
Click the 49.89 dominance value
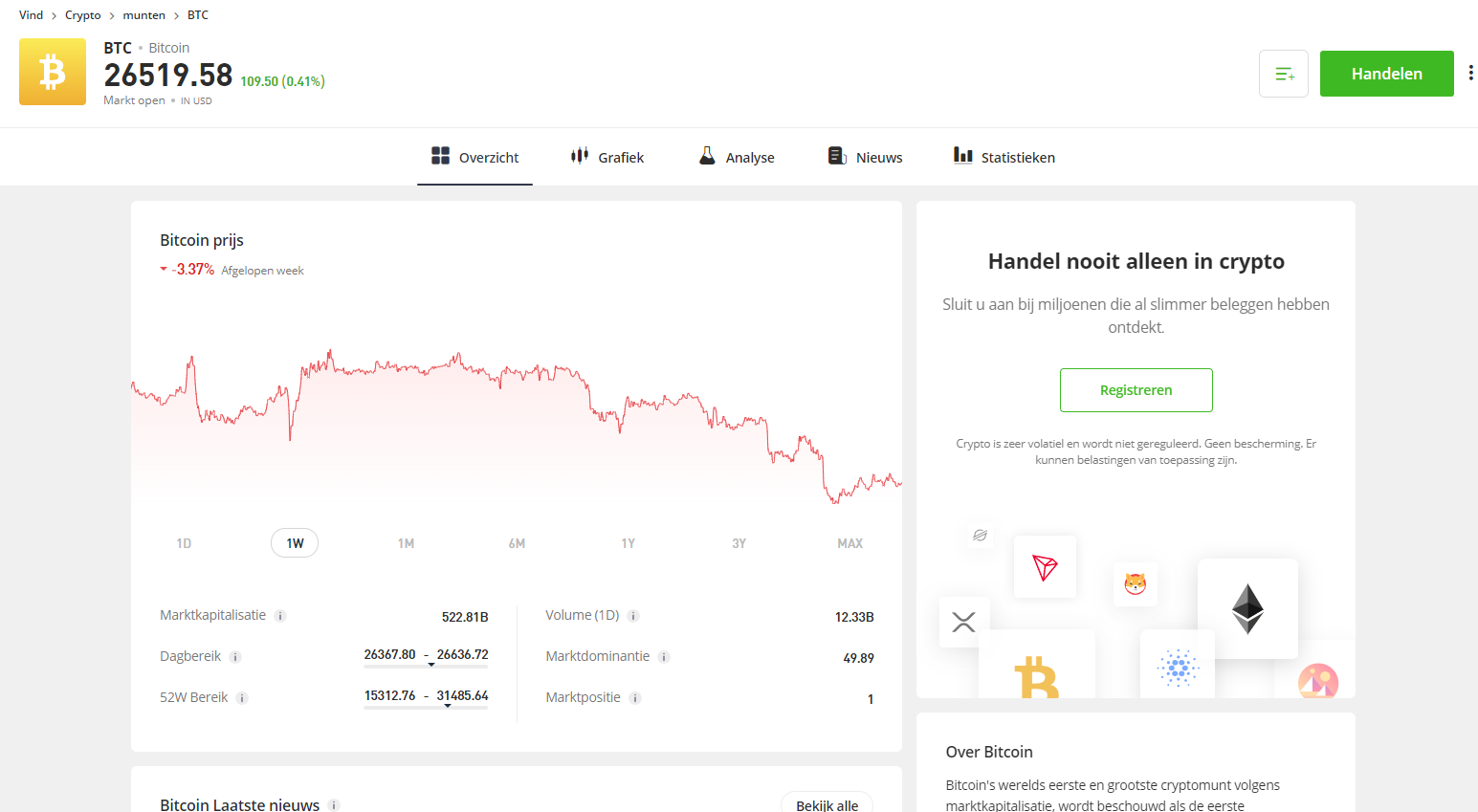[858, 658]
